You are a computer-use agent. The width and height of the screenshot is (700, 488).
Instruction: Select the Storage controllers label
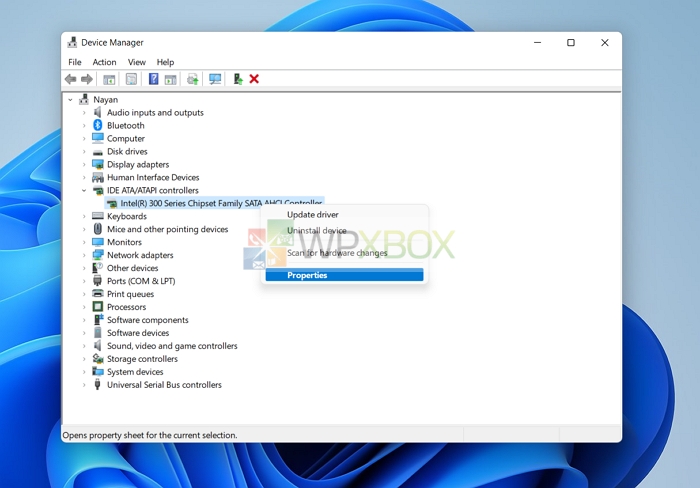point(142,359)
